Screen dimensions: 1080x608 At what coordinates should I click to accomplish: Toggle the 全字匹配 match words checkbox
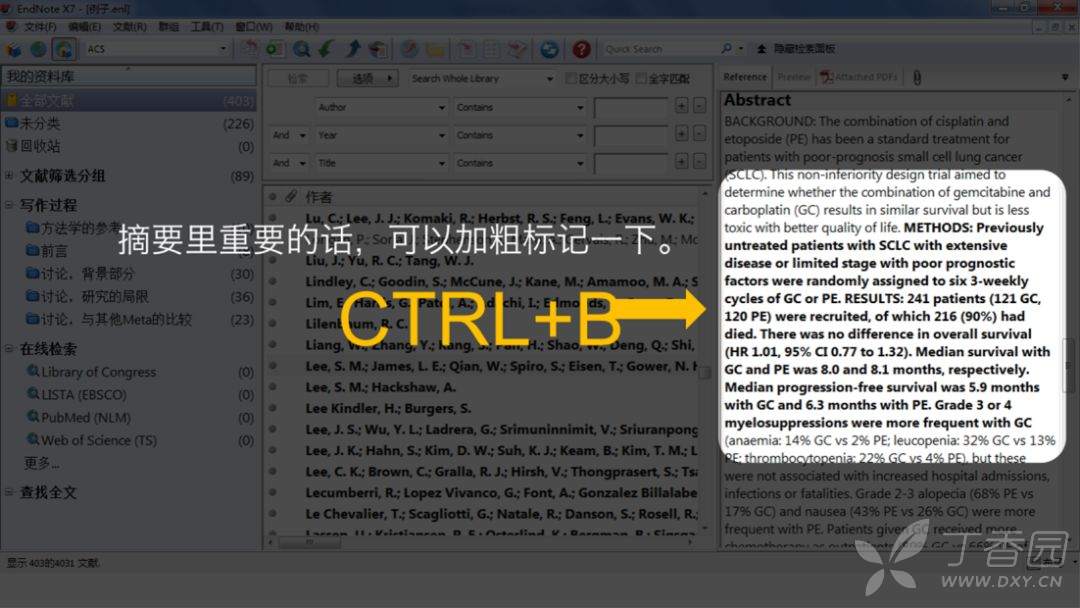(641, 78)
